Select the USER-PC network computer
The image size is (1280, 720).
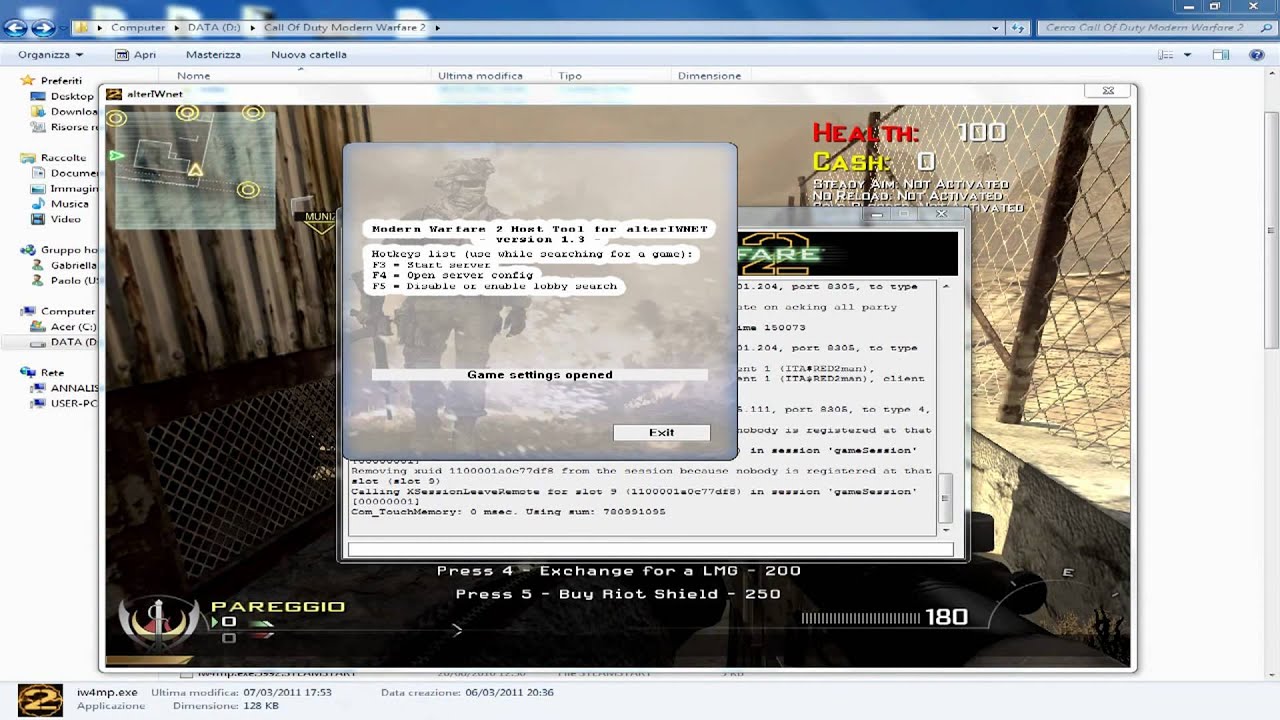point(66,404)
